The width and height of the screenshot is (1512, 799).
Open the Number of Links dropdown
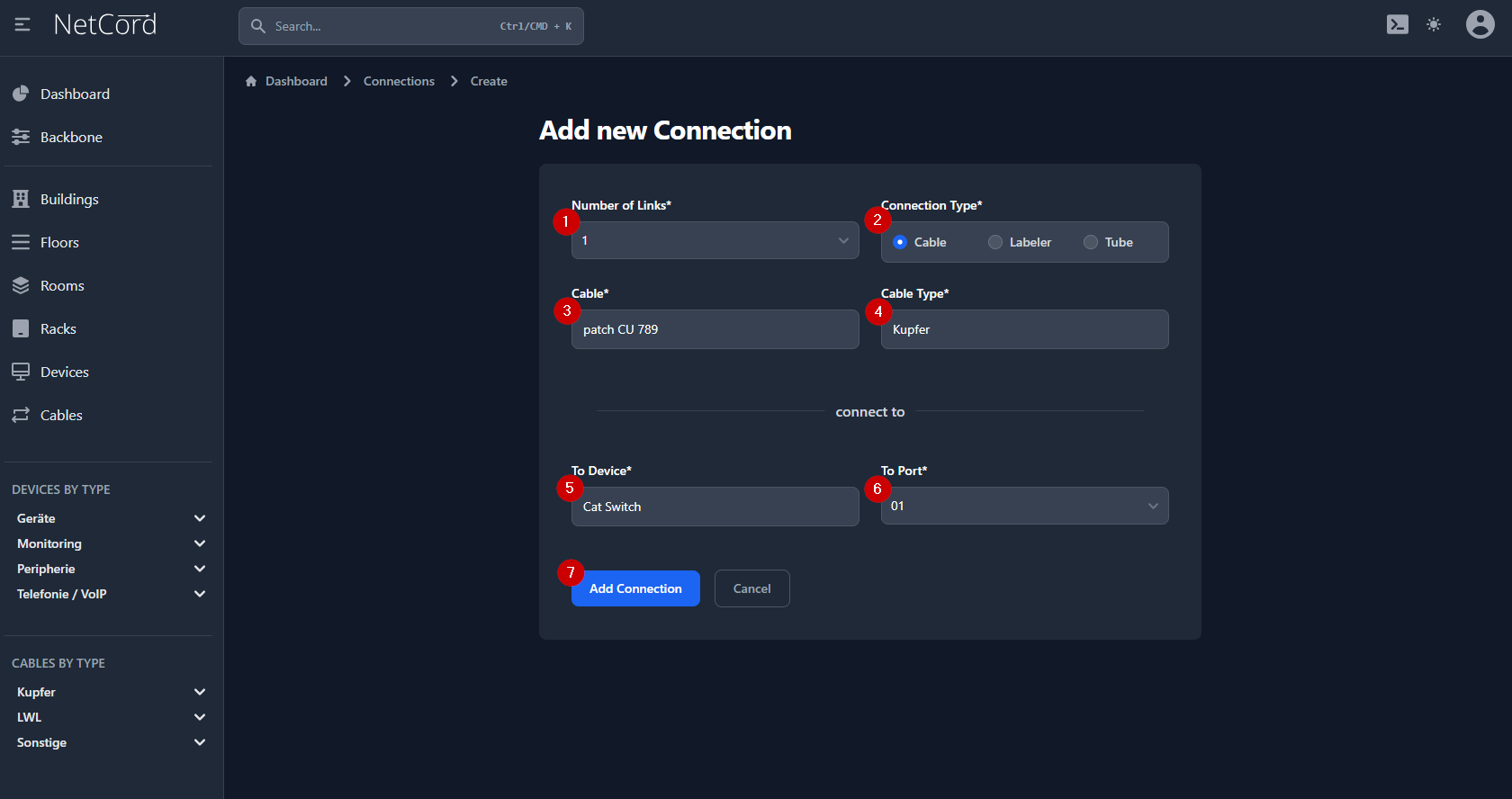(715, 241)
